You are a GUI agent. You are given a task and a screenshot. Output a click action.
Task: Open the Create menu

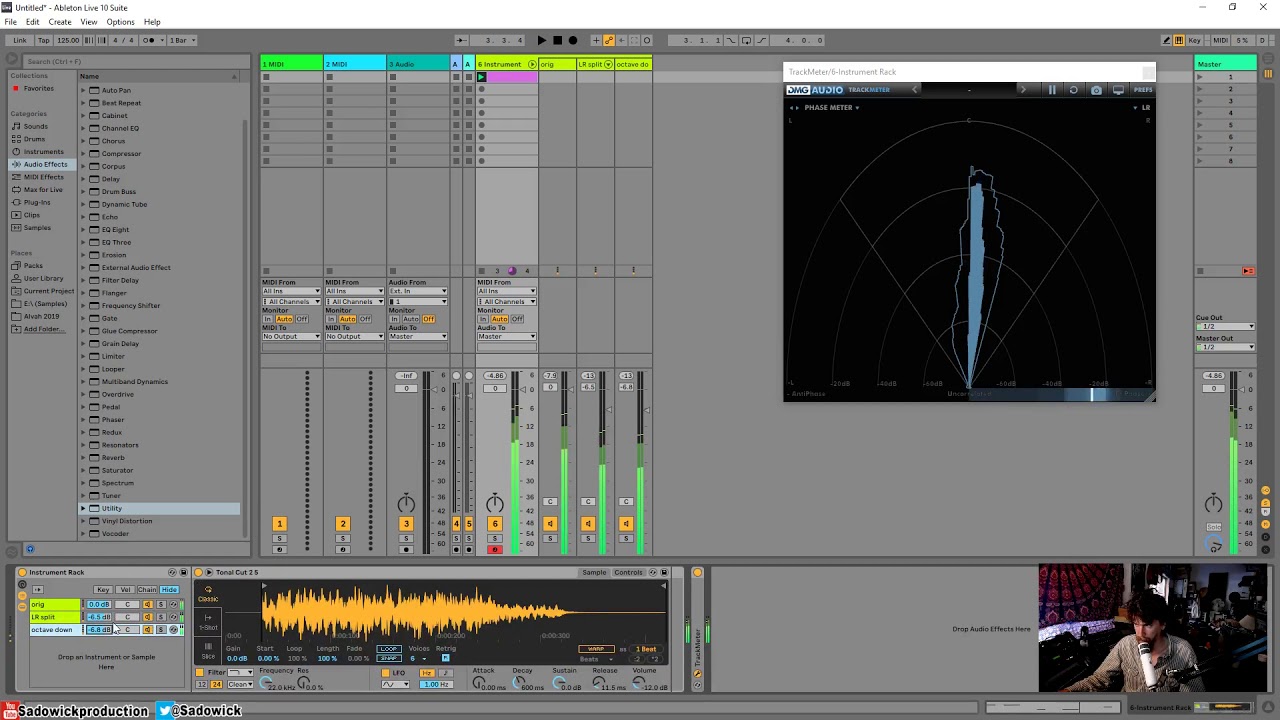(60, 22)
